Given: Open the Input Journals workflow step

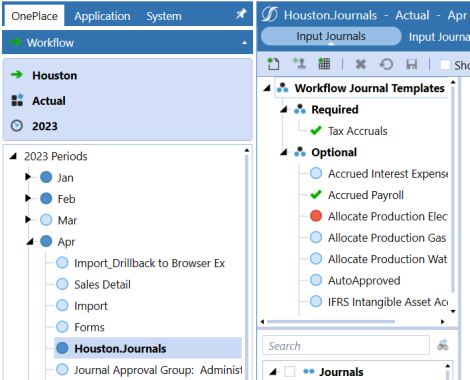Looking at the screenshot, I should point(331,36).
